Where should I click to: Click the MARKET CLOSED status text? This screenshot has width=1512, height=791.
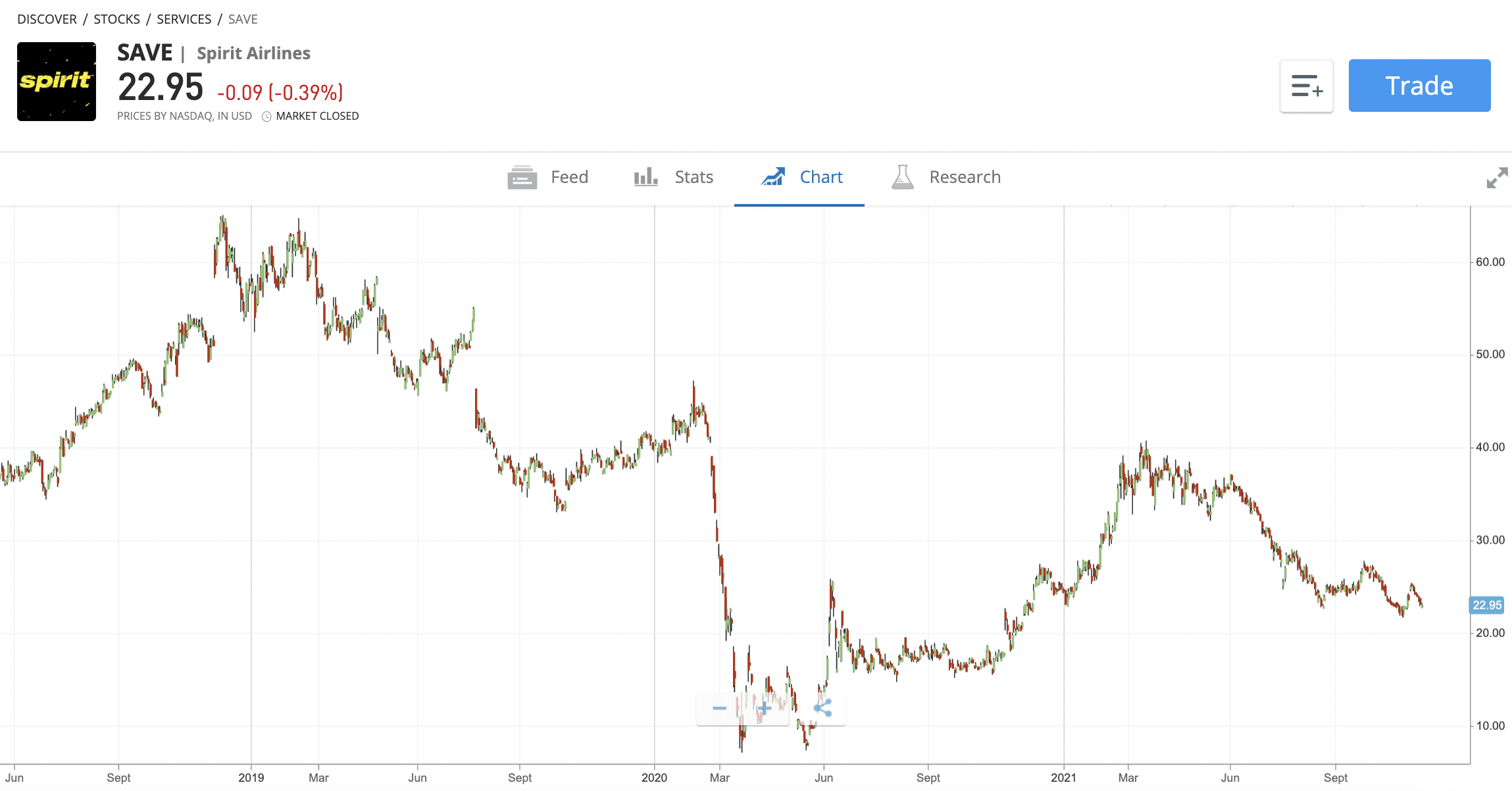click(x=317, y=116)
